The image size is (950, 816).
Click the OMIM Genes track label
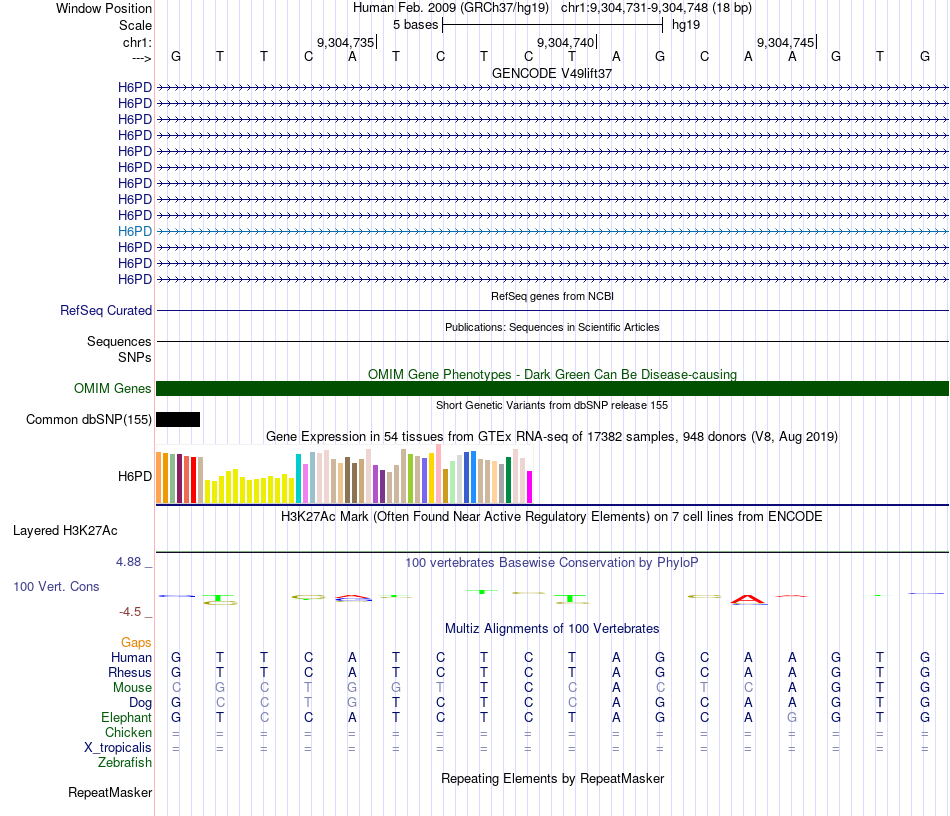(112, 388)
